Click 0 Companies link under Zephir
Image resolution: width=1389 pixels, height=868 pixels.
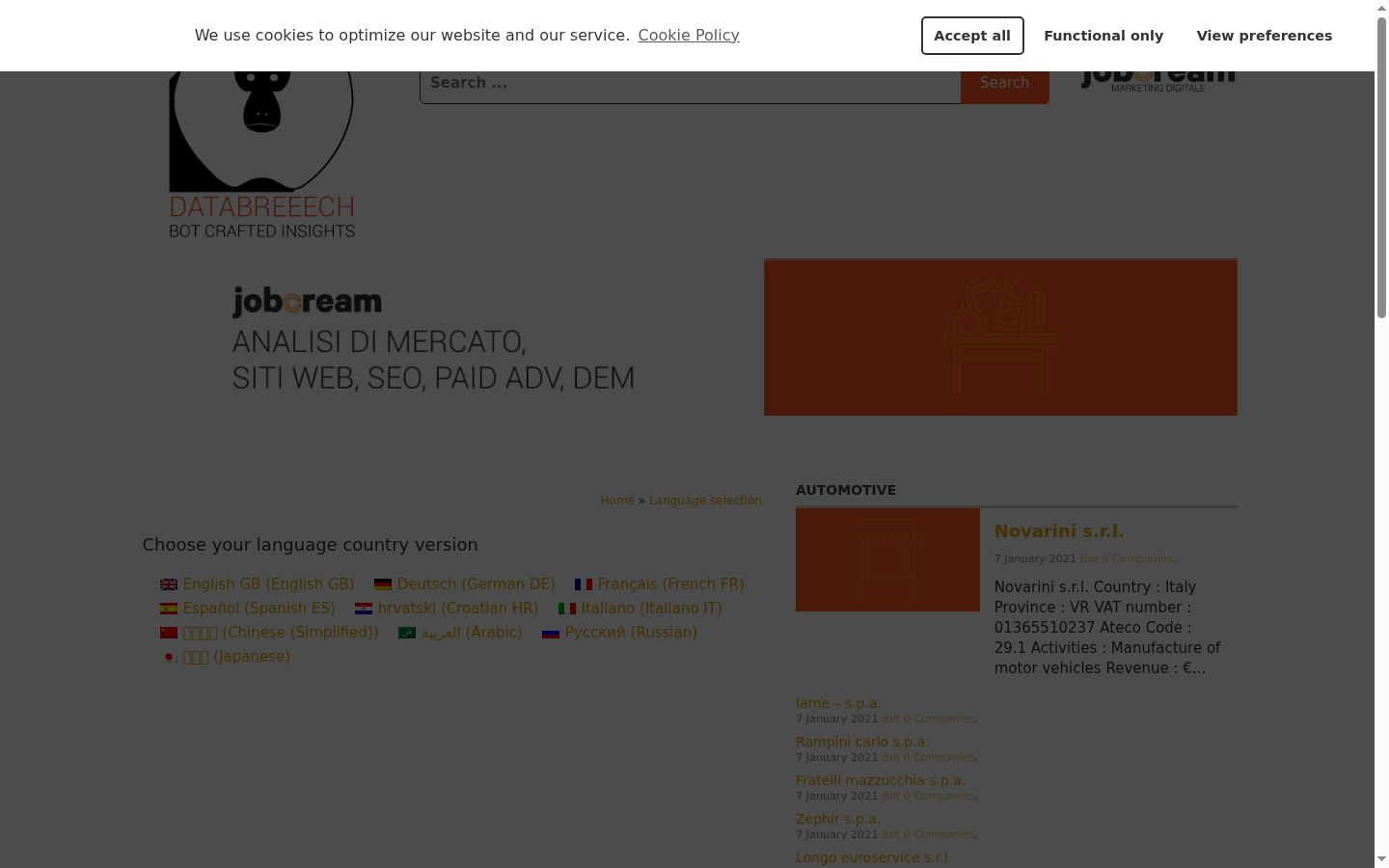coord(940,835)
